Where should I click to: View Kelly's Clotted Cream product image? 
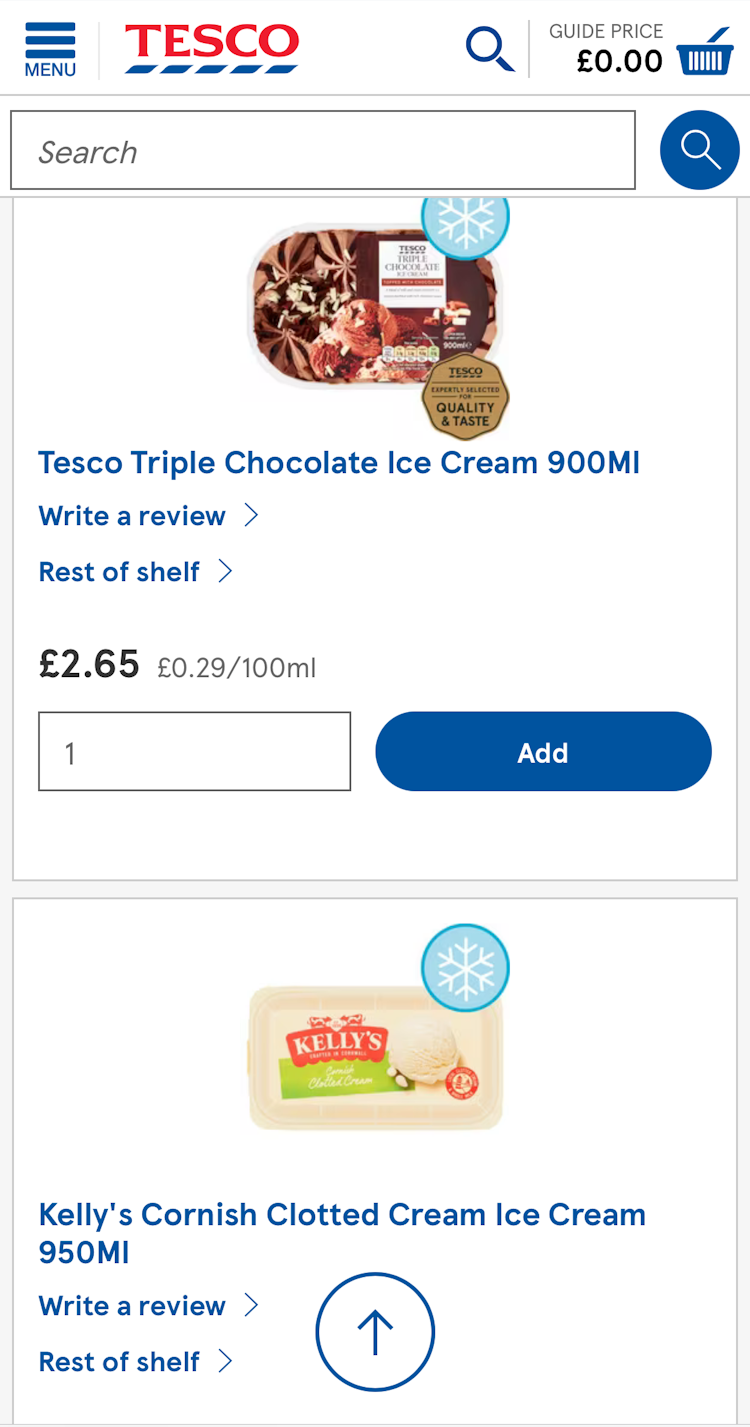pos(375,1058)
